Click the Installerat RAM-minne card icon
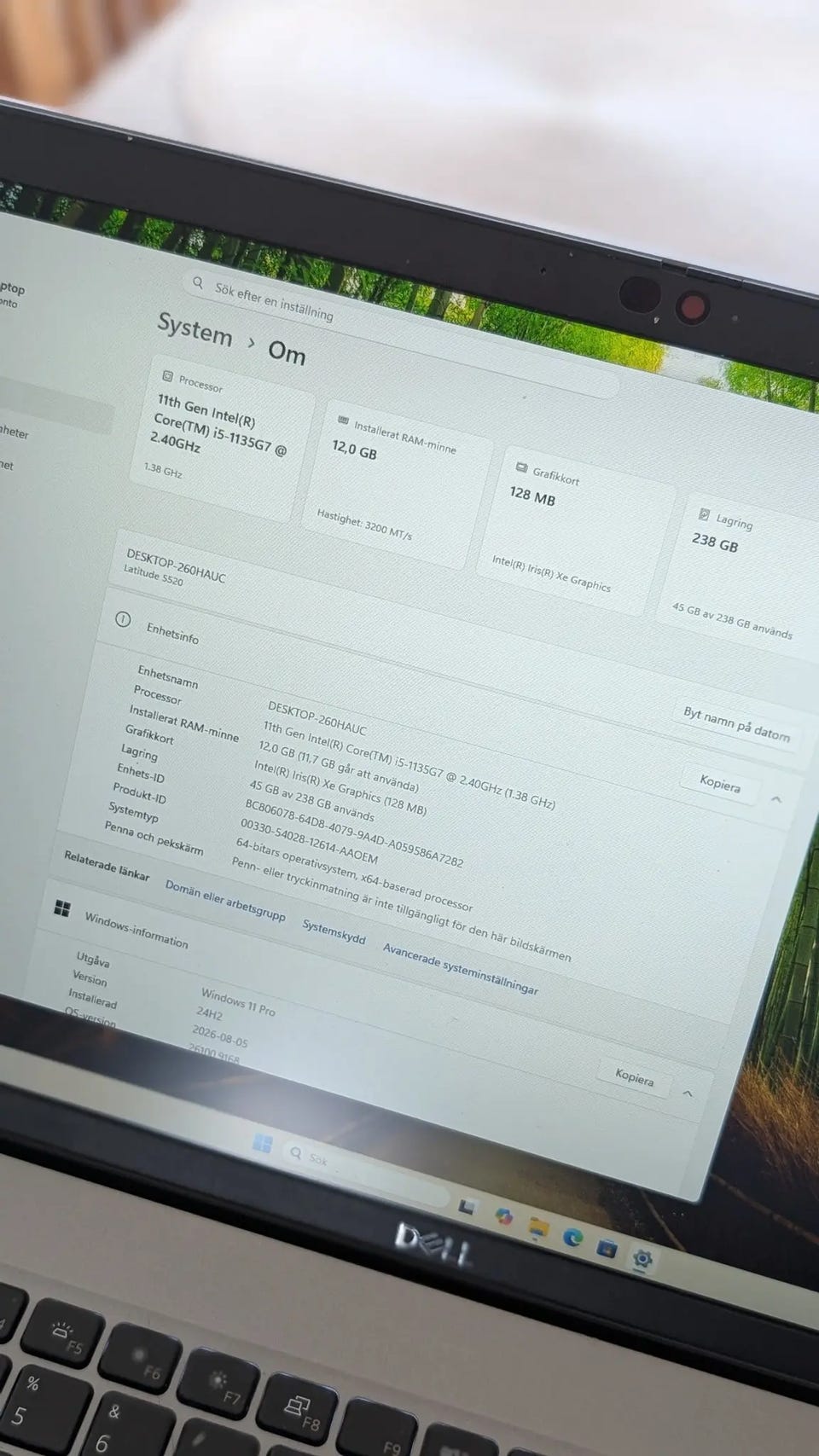Image resolution: width=819 pixels, height=1456 pixels. pyautogui.click(x=343, y=421)
